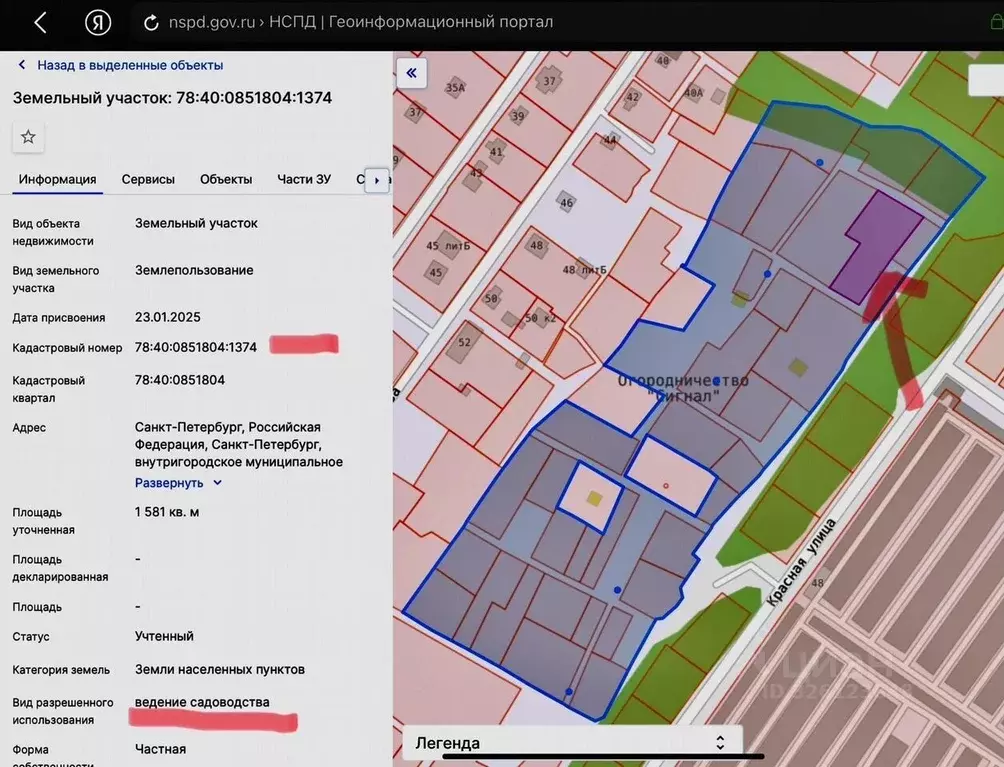Reveal hidden tabs with the right arrow

click(377, 180)
